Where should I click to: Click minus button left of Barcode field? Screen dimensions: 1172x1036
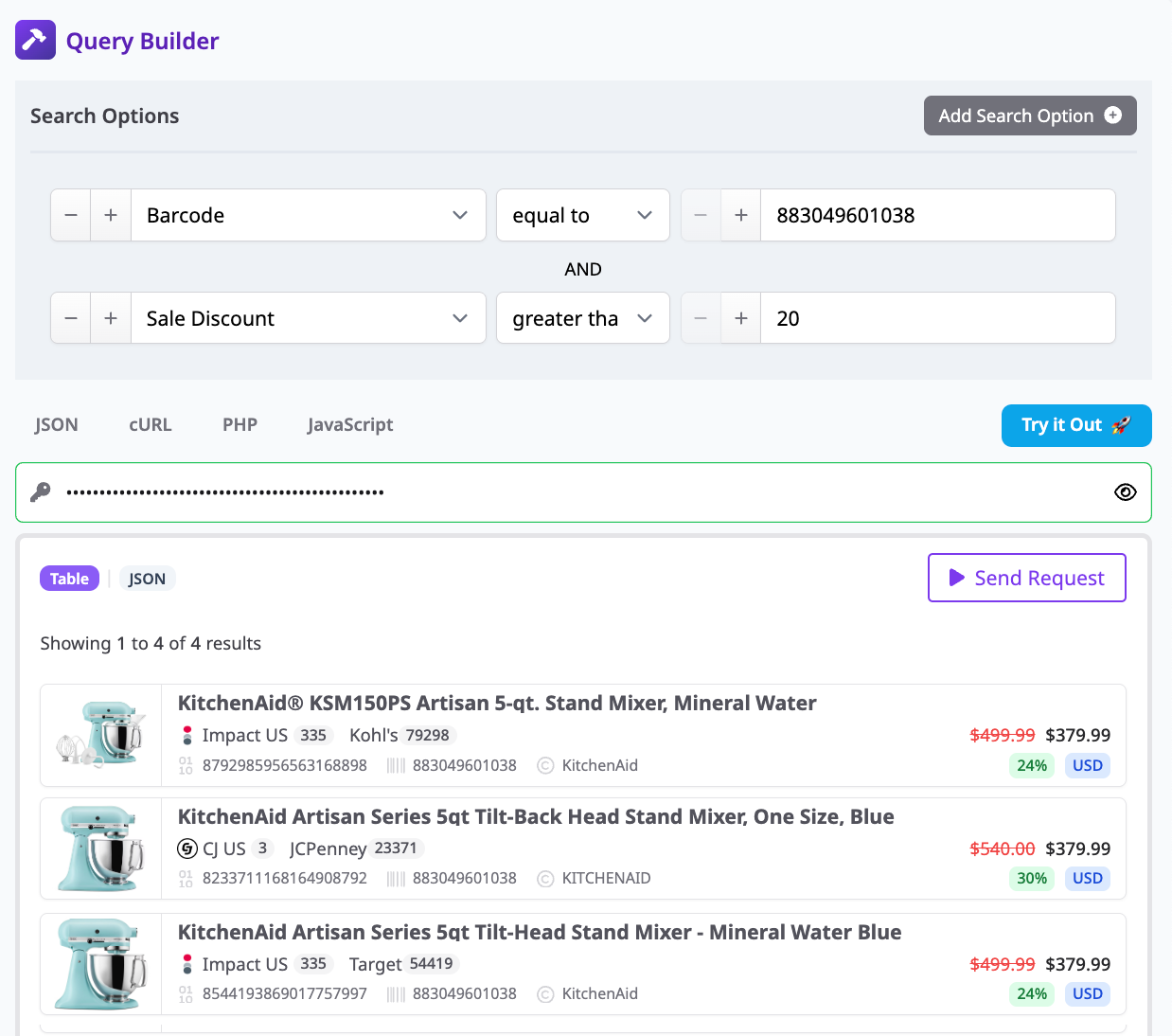point(71,215)
